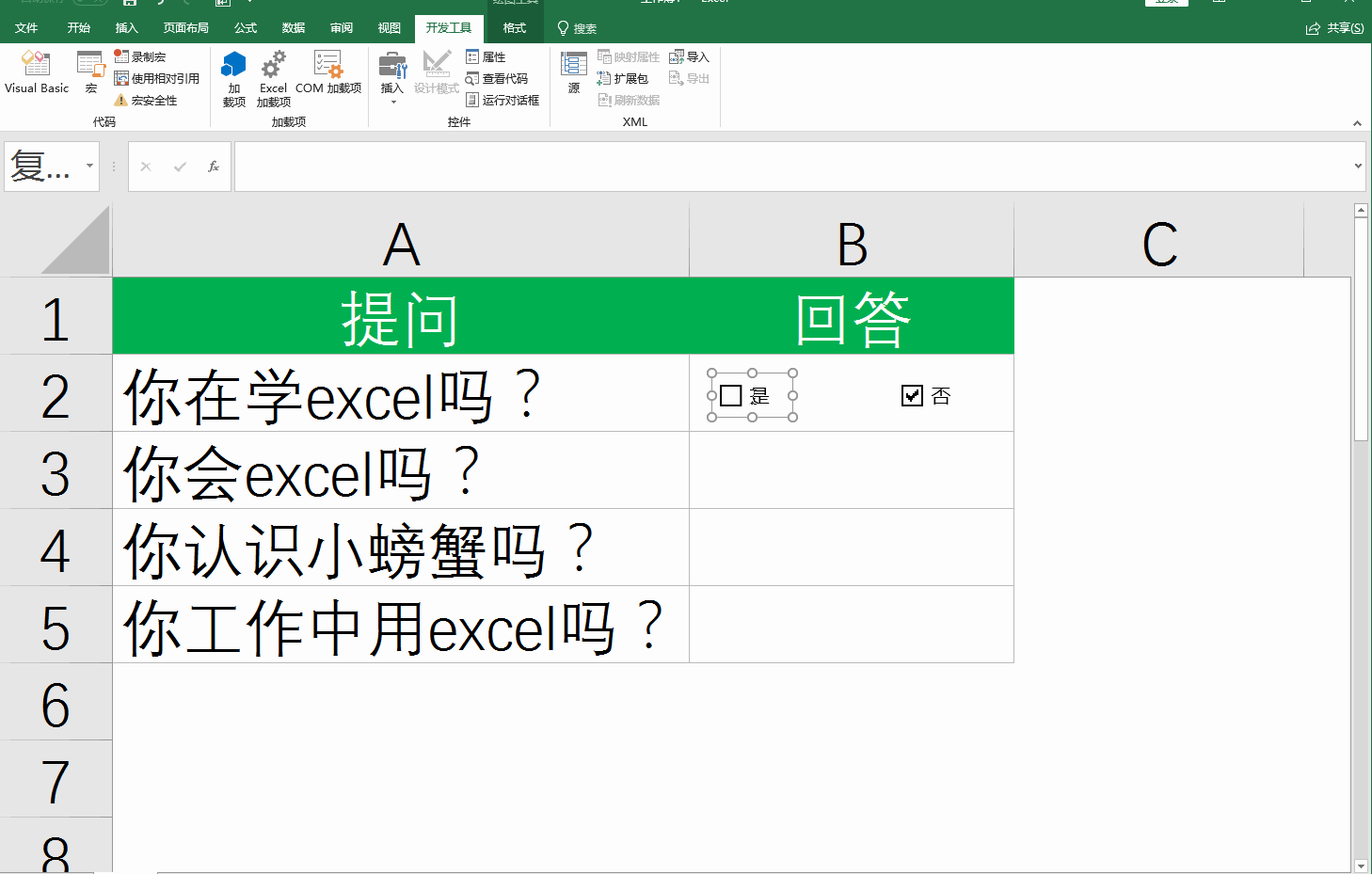Select column B header
The width and height of the screenshot is (1372, 874).
pyautogui.click(x=852, y=241)
